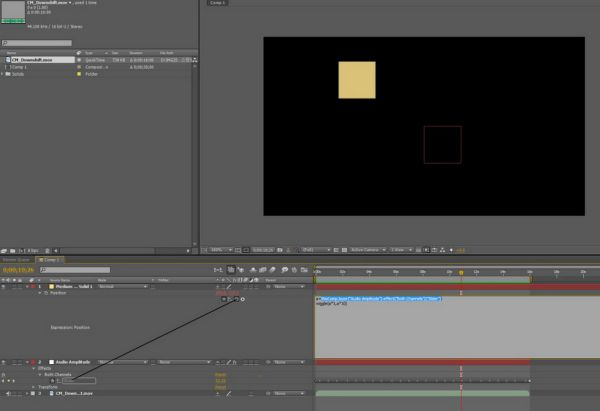Open the 1 View layout dropdown

click(x=401, y=250)
